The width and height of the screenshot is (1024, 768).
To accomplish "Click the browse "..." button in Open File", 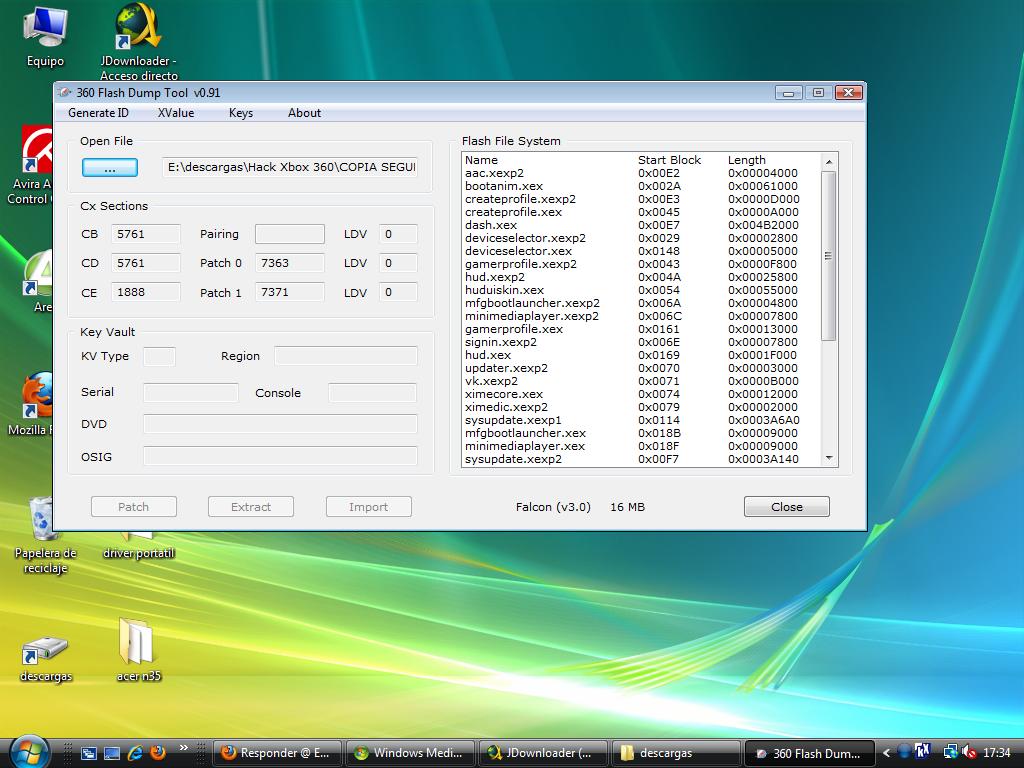I will tap(110, 168).
